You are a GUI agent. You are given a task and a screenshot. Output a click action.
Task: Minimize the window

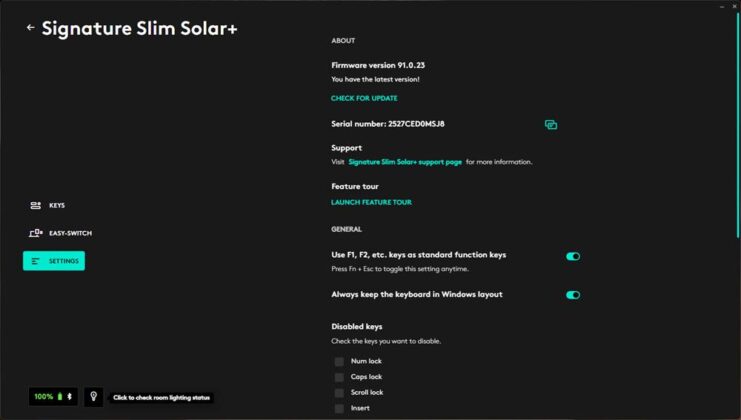722,6
